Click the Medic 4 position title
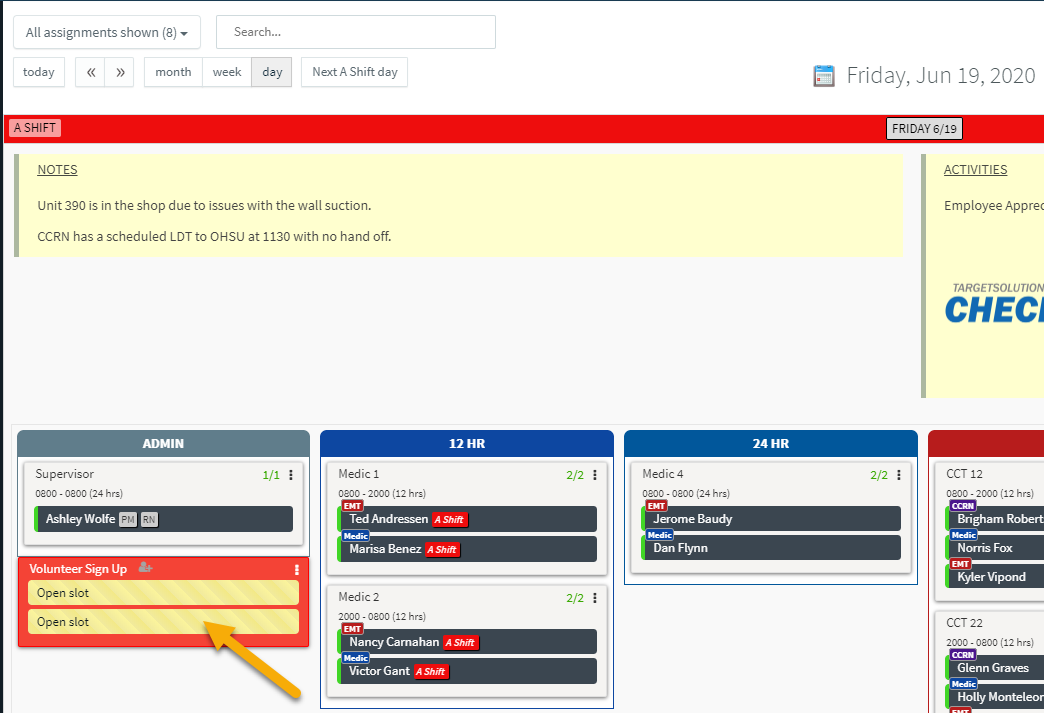 (662, 474)
